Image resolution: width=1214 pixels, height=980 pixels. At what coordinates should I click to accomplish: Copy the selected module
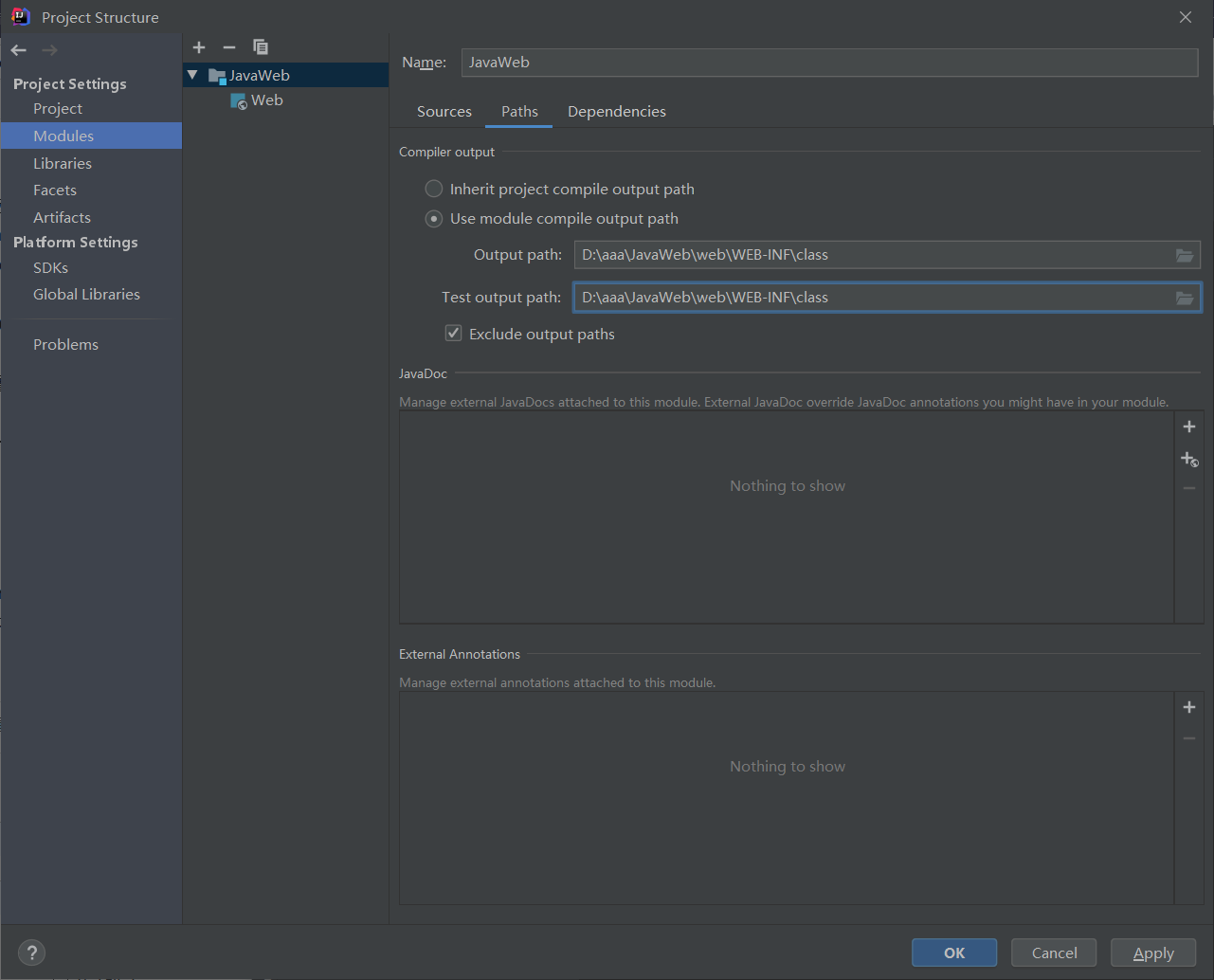[x=261, y=47]
